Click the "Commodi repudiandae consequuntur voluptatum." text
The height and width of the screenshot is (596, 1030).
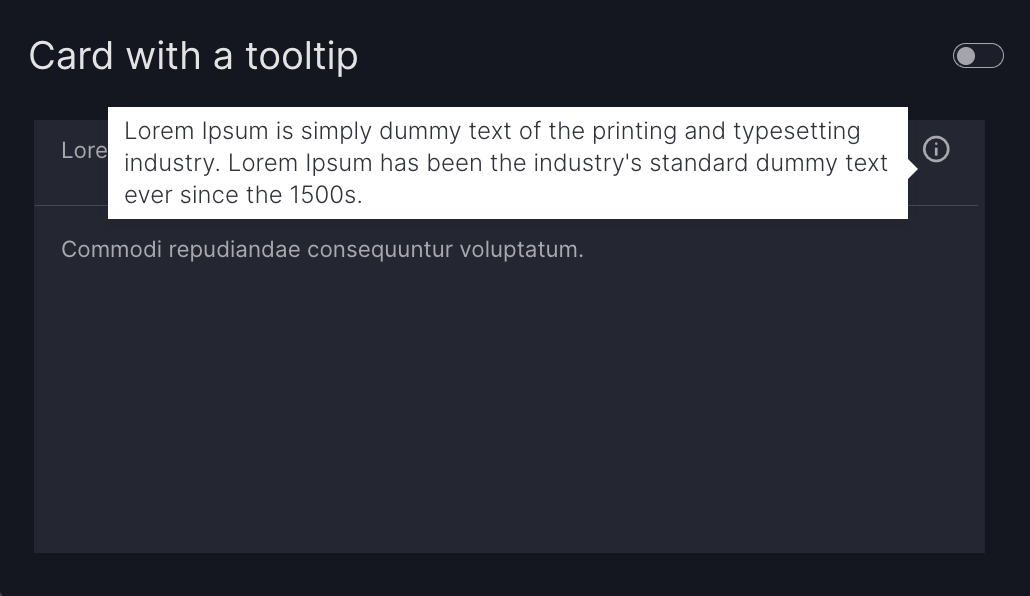pos(322,249)
